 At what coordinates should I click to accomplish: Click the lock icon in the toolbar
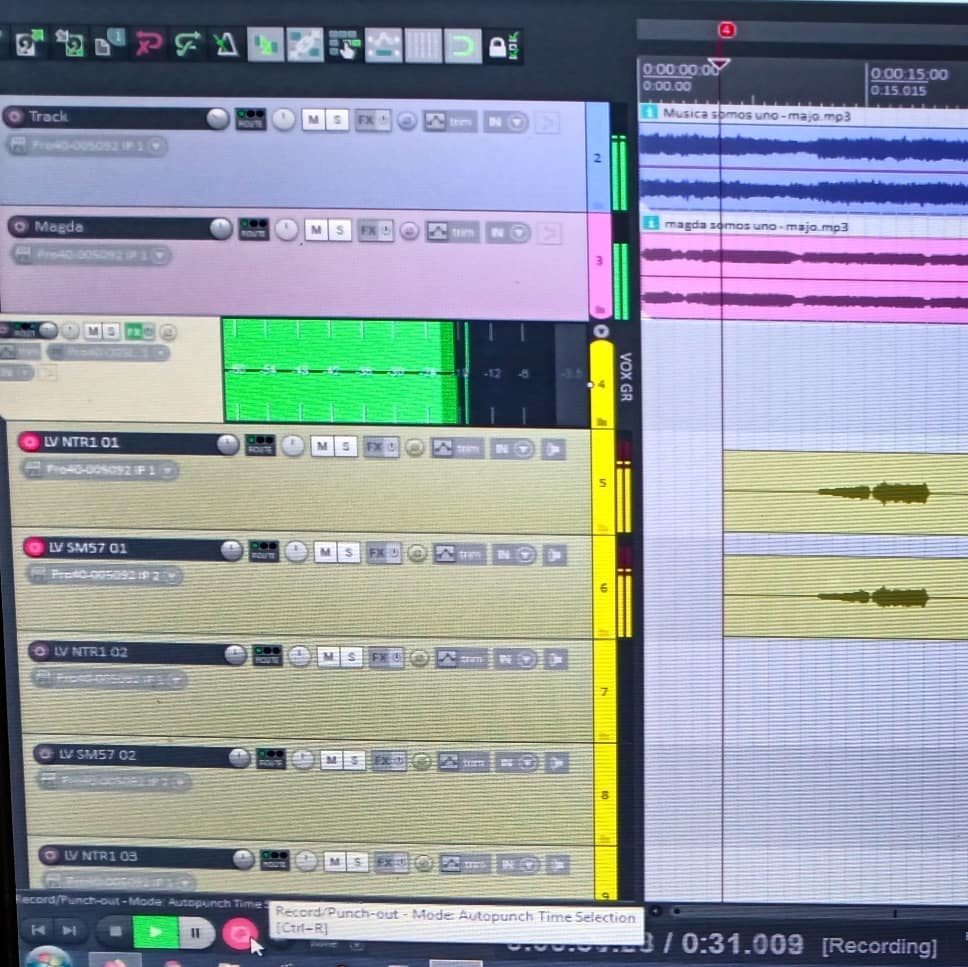(x=497, y=46)
